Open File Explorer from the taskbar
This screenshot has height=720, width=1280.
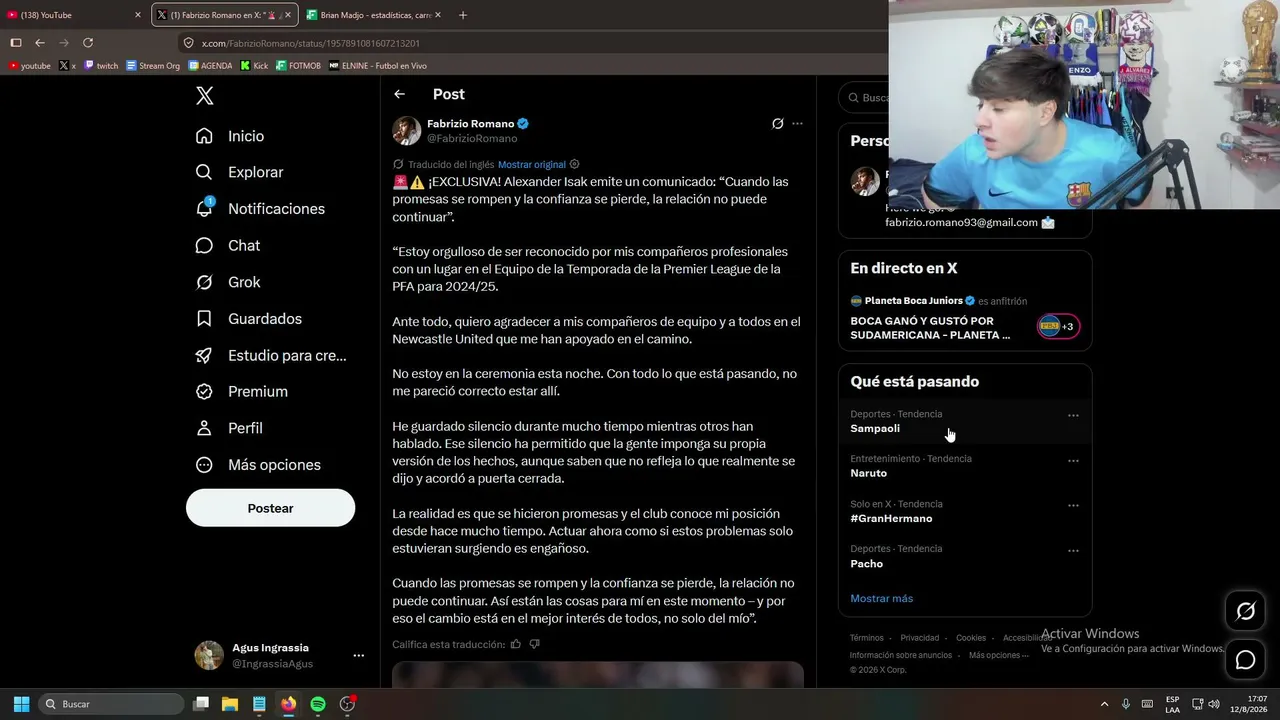[229, 704]
